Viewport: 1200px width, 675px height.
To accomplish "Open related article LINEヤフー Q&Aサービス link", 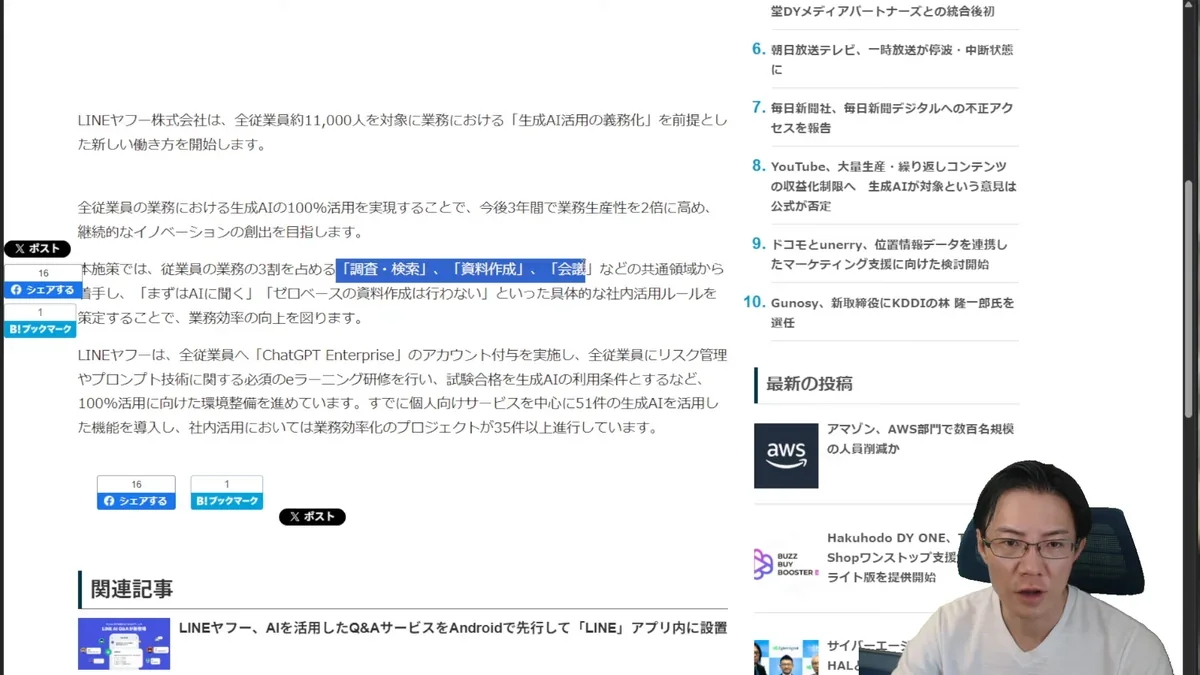I will coord(452,628).
